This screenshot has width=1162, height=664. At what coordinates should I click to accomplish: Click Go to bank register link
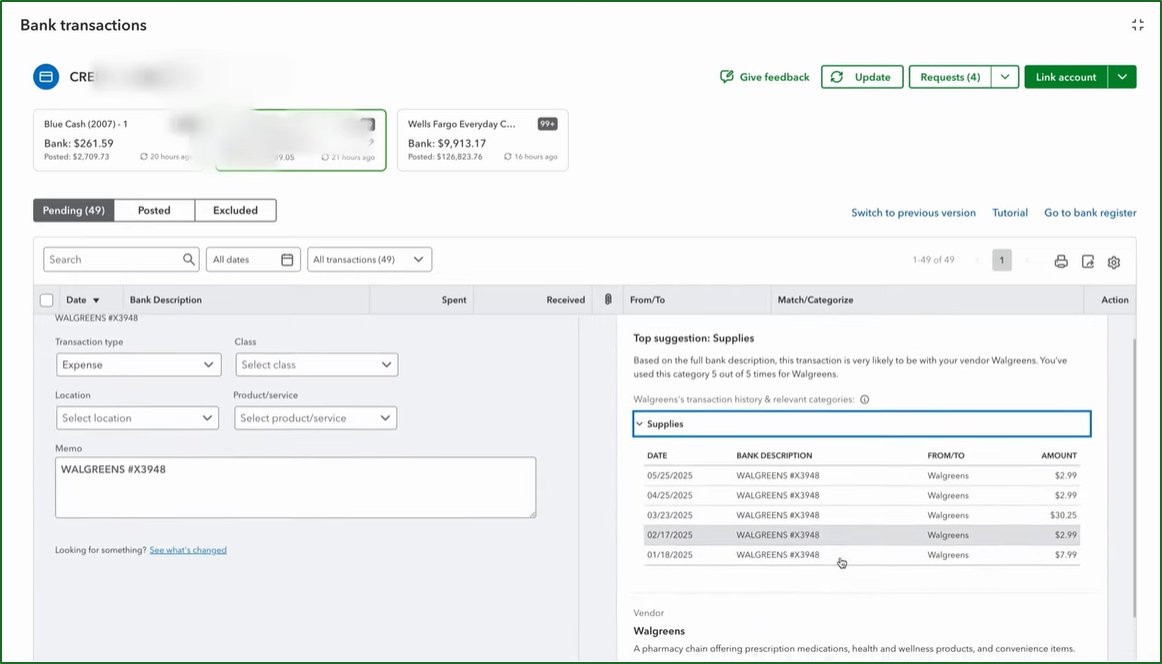click(x=1090, y=213)
